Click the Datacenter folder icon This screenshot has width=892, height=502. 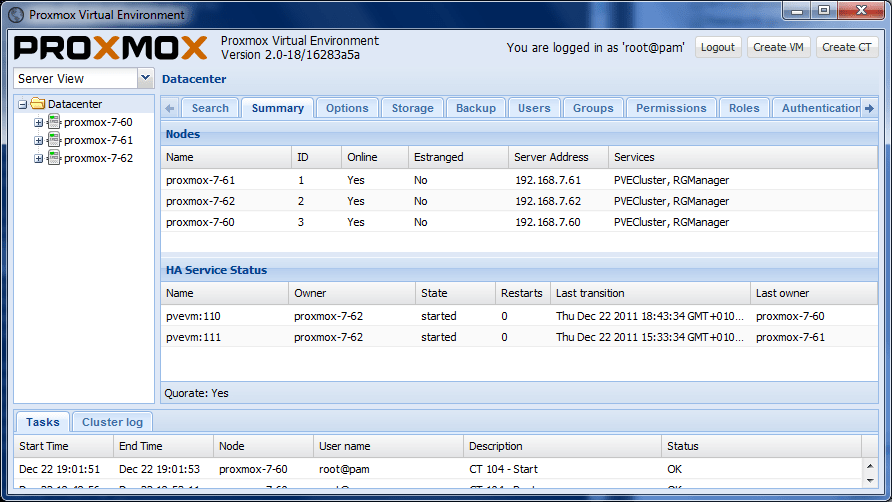point(38,104)
